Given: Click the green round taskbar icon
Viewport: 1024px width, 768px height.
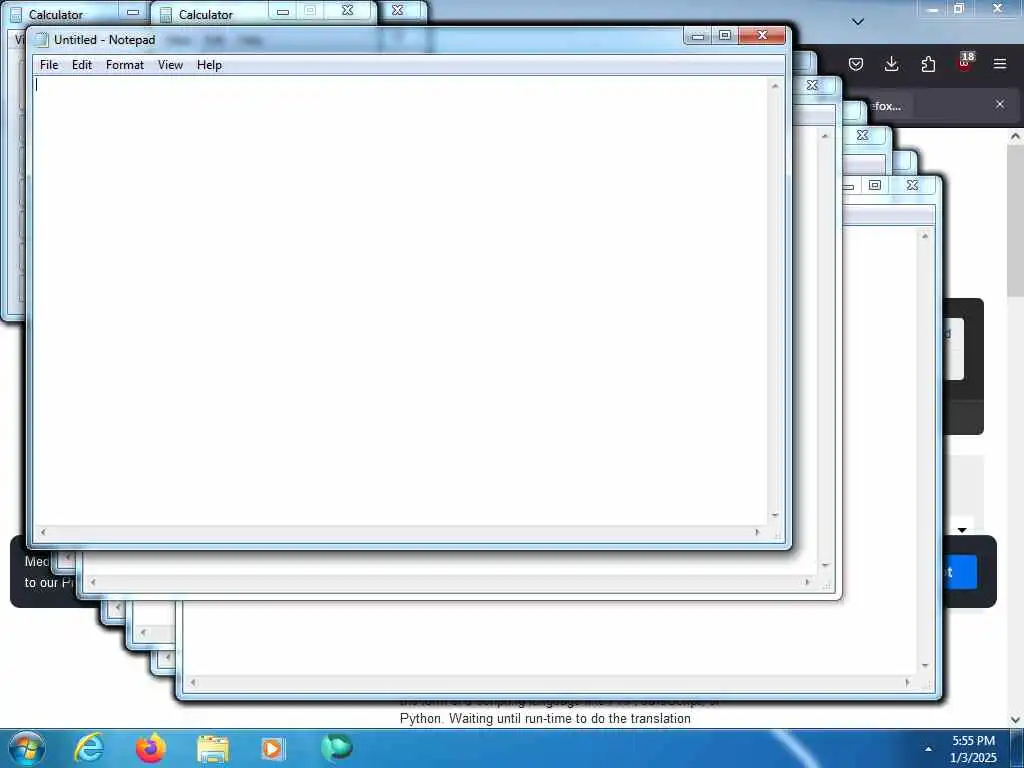Looking at the screenshot, I should (337, 748).
